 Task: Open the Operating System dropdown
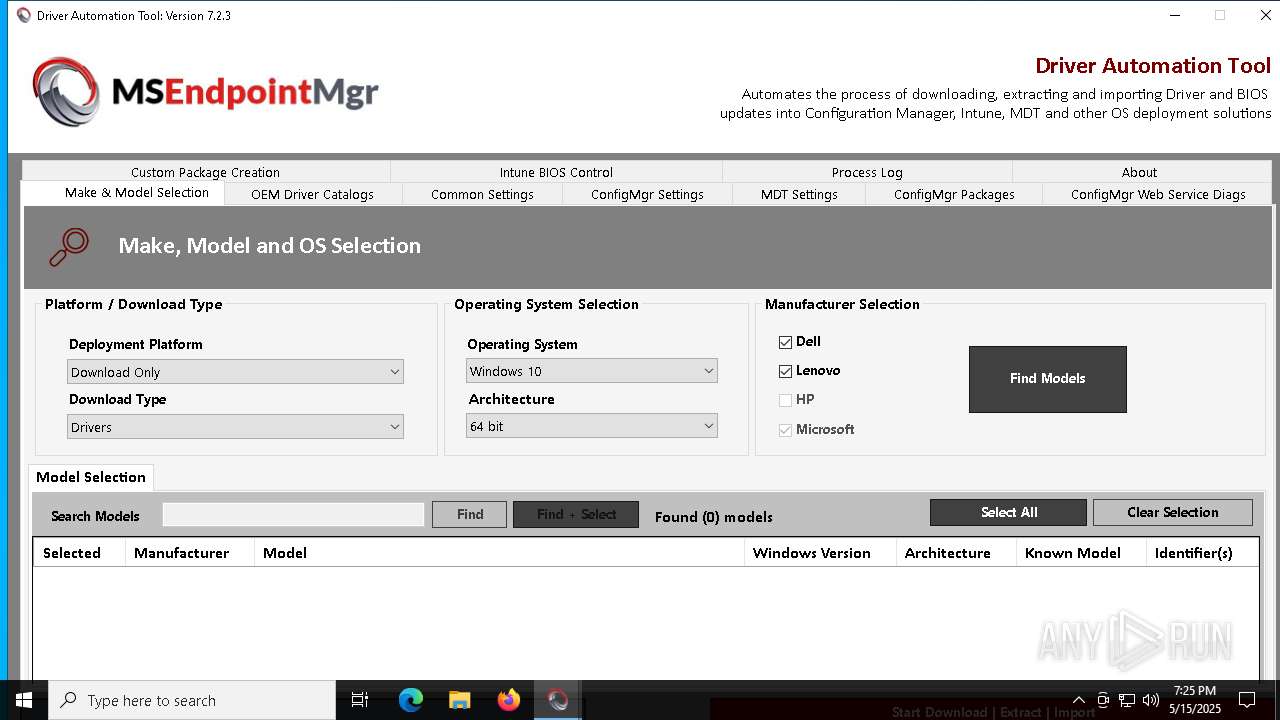coord(592,371)
